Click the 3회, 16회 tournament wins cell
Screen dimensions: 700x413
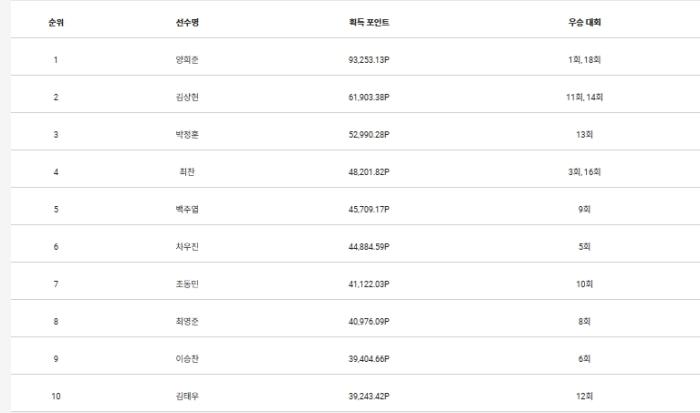point(584,172)
